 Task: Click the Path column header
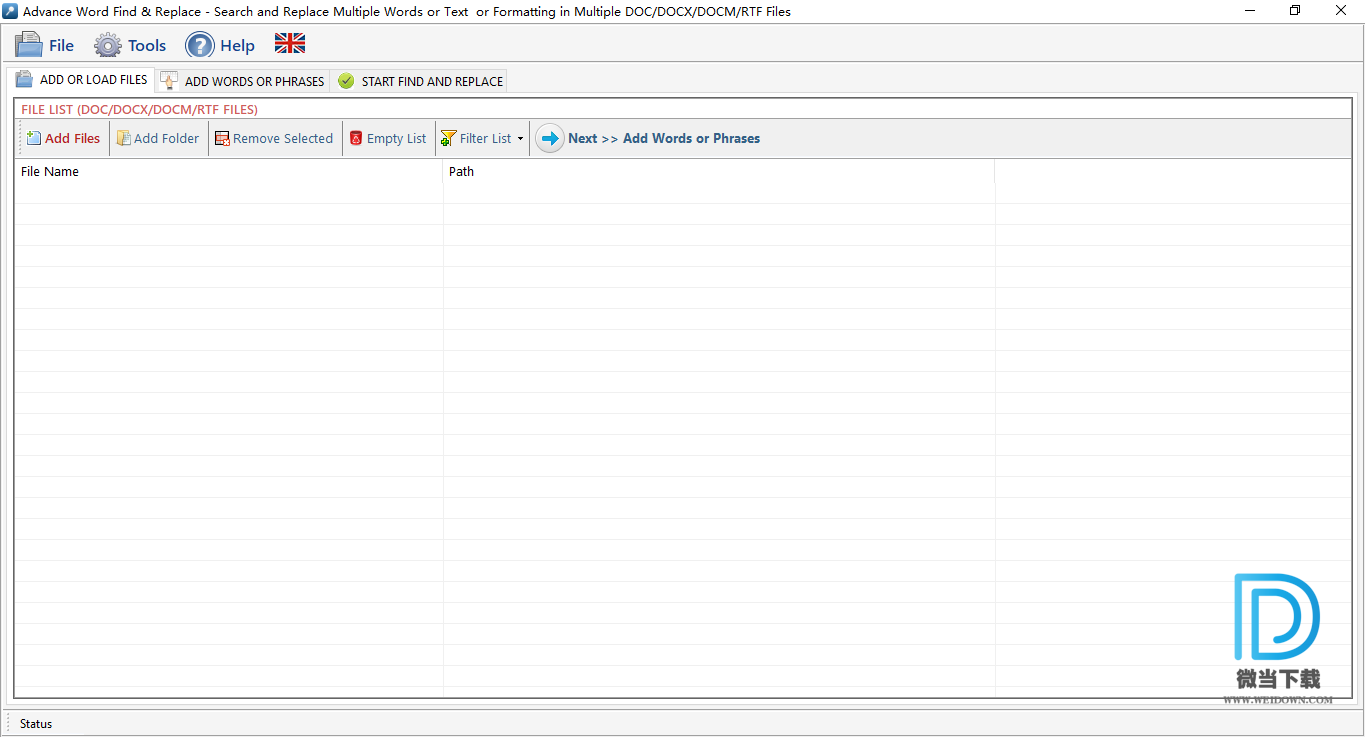(x=719, y=171)
